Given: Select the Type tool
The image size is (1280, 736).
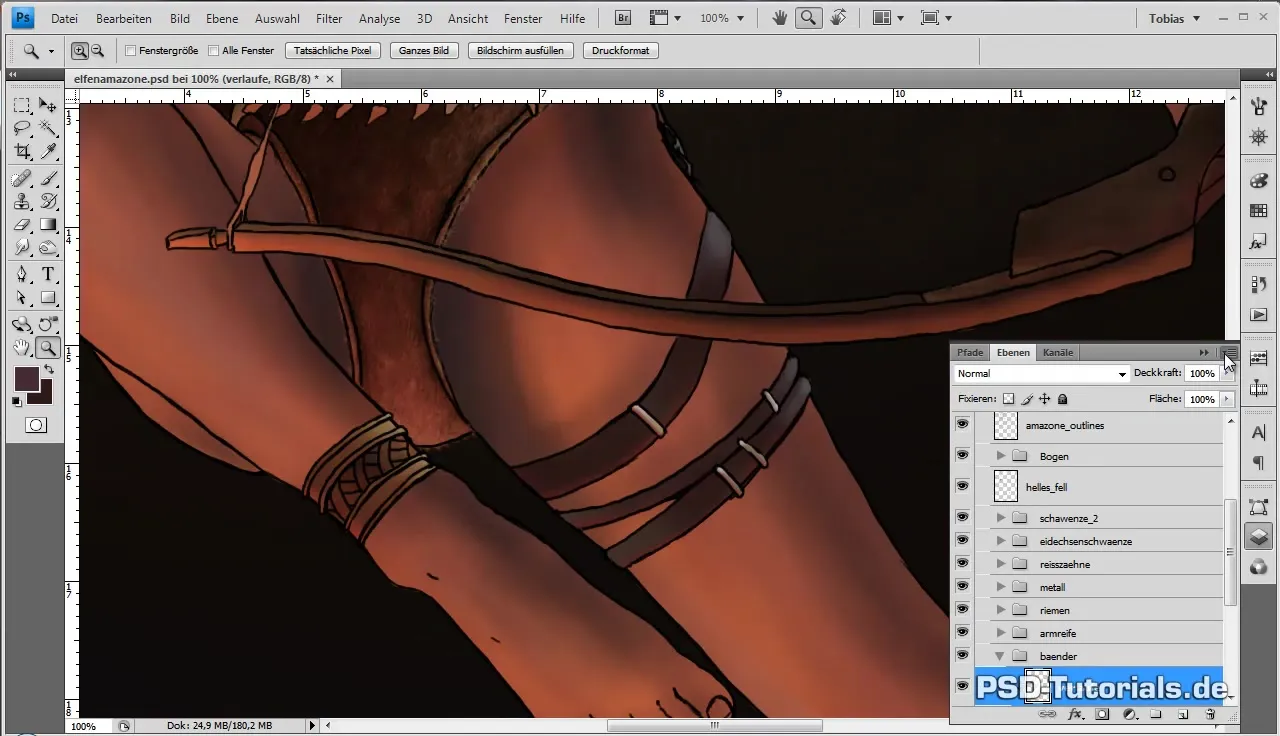Looking at the screenshot, I should (x=48, y=274).
